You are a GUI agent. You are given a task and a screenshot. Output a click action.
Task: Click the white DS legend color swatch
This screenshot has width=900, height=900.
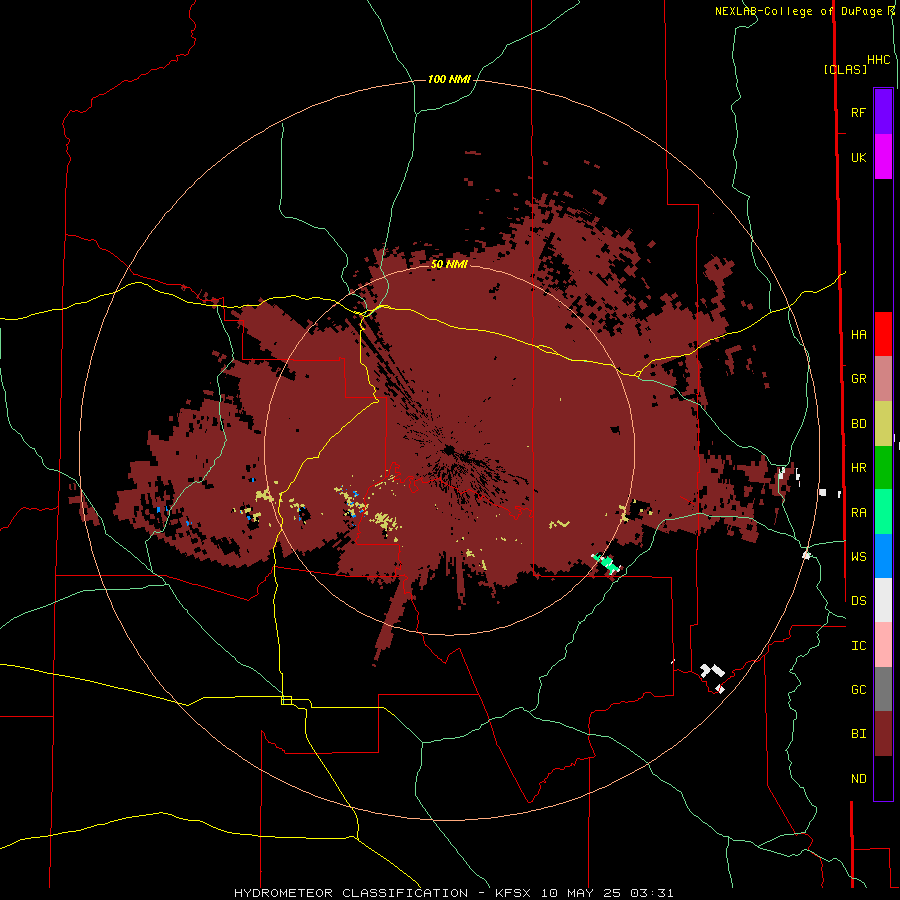click(883, 600)
